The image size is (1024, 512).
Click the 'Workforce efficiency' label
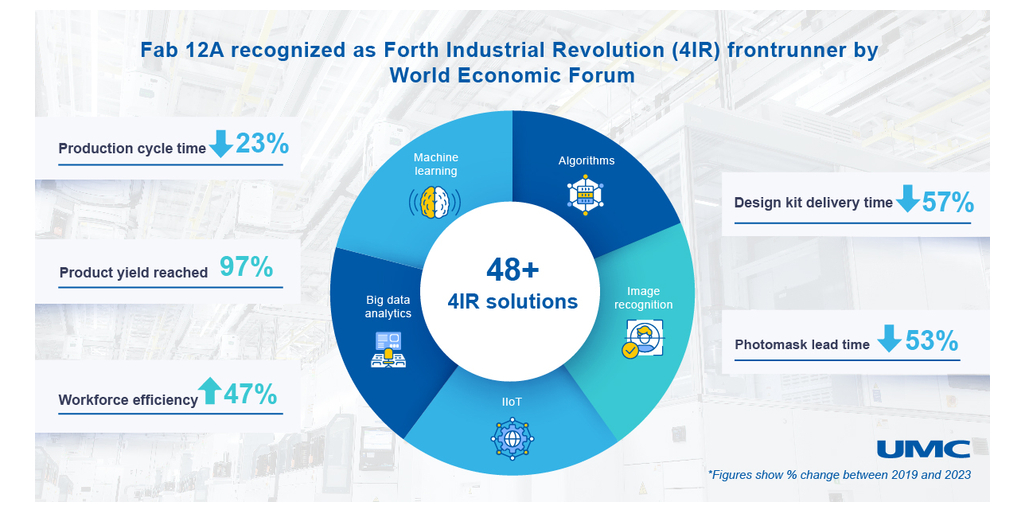click(128, 400)
